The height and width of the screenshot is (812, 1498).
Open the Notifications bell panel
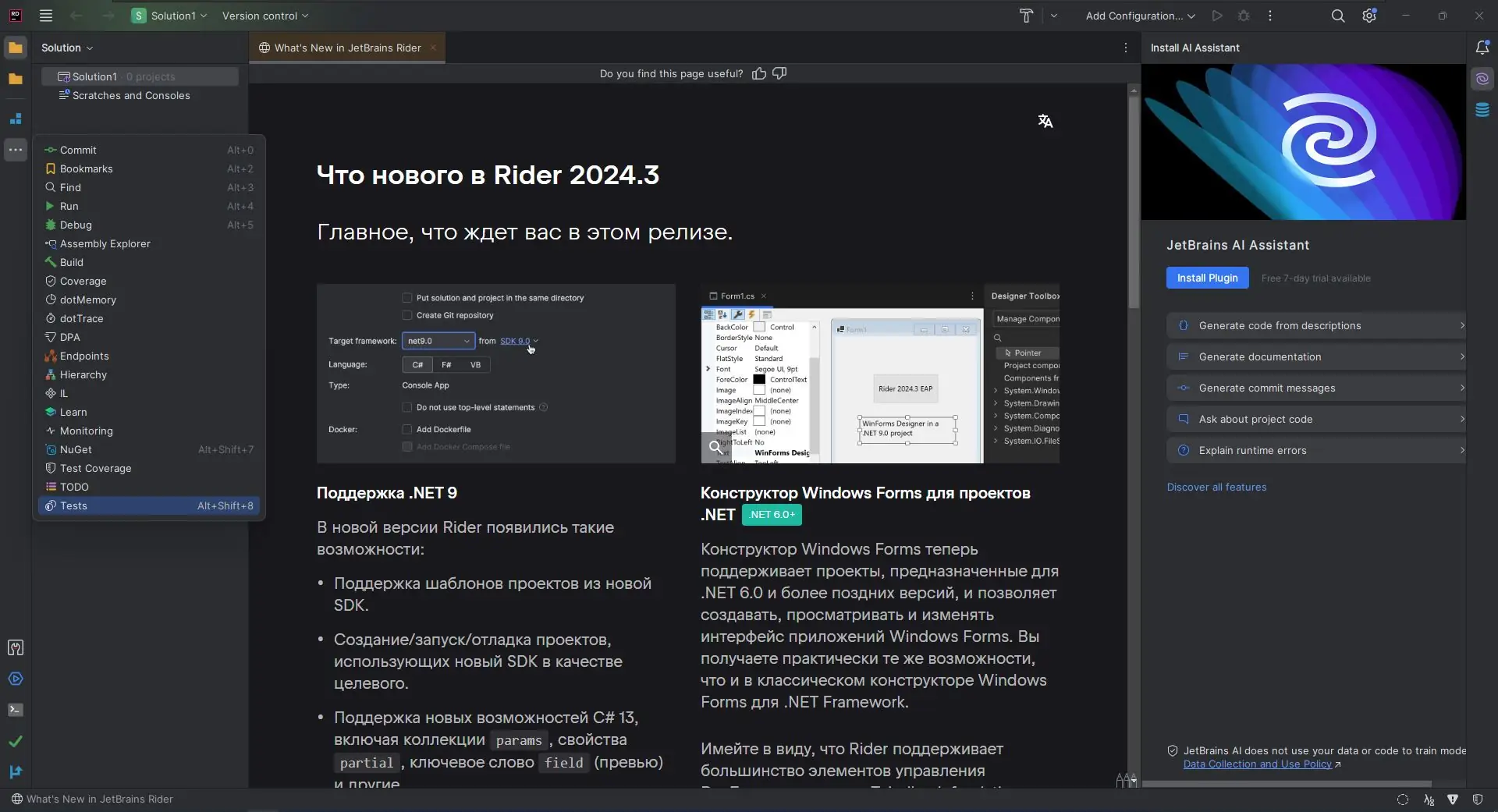click(1482, 48)
